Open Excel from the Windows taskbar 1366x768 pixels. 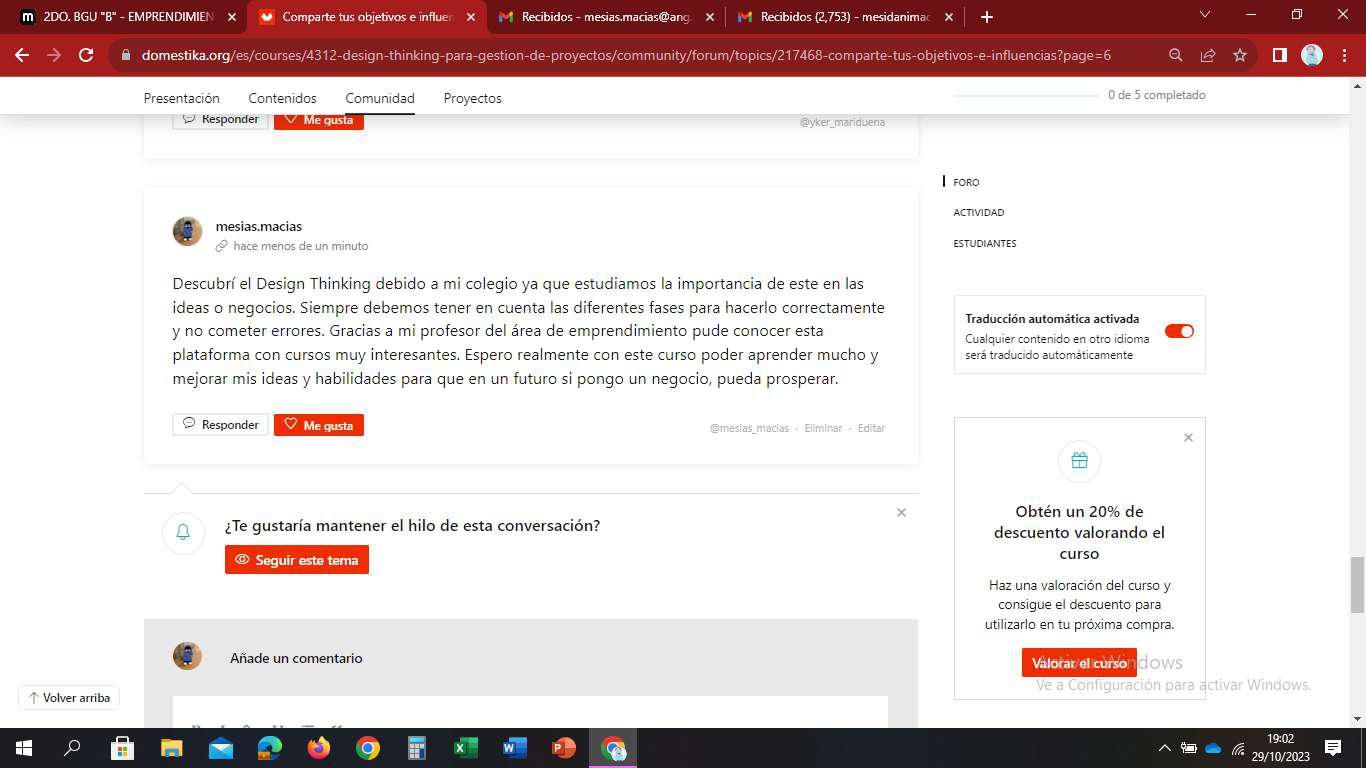(x=466, y=748)
